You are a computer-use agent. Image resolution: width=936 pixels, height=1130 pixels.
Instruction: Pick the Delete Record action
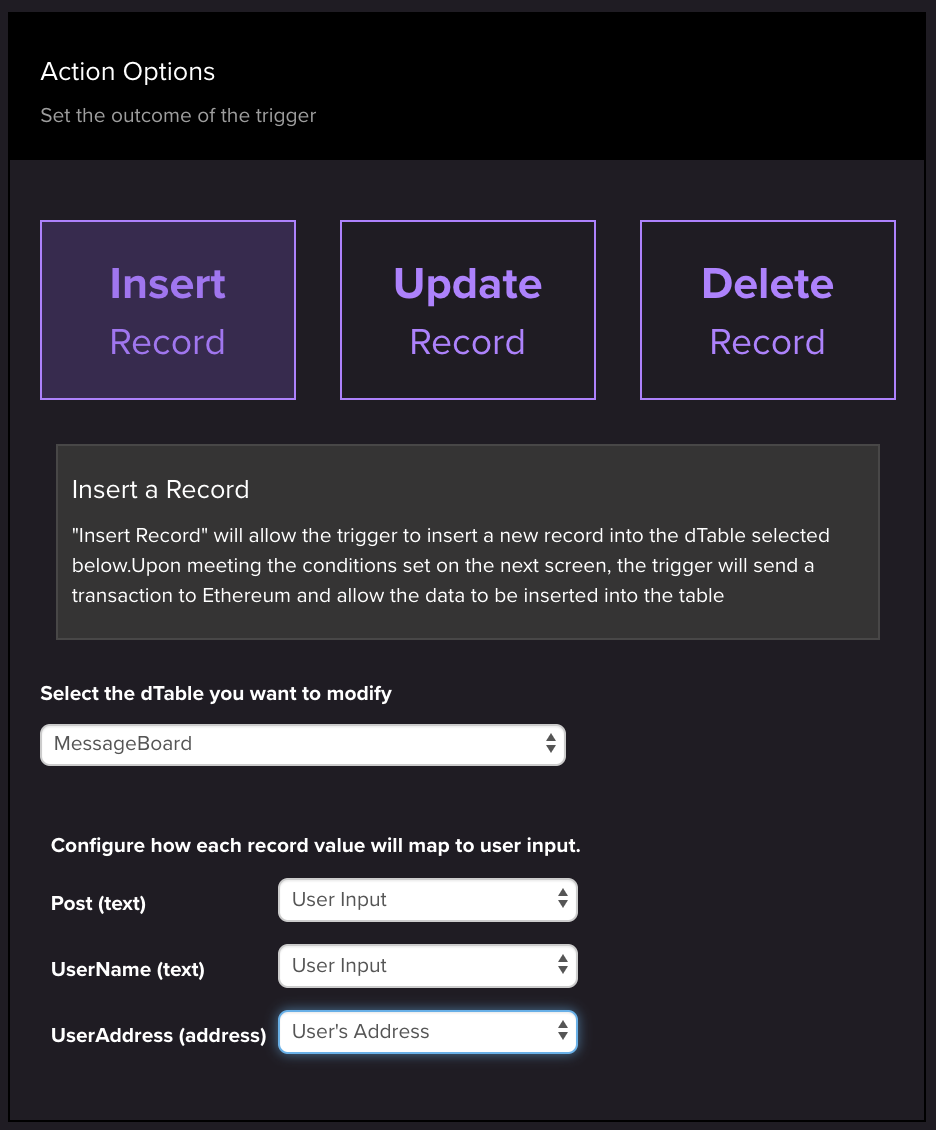[x=768, y=310]
